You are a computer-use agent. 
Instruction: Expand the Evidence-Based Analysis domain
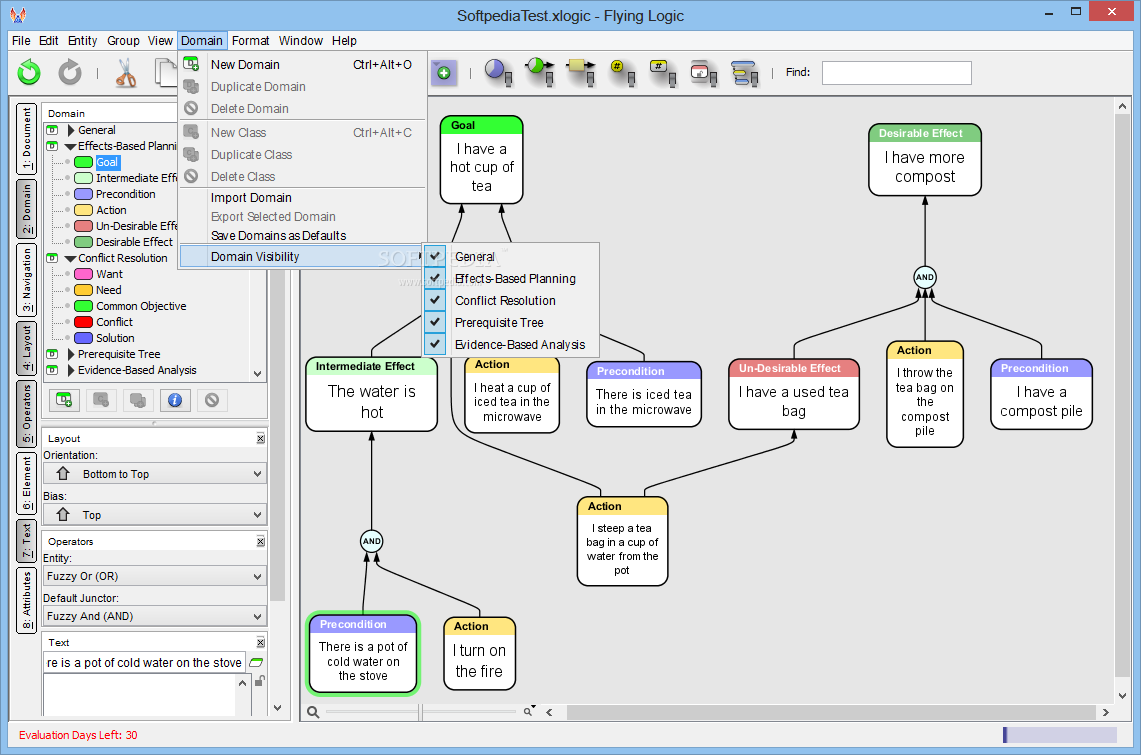pos(71,370)
